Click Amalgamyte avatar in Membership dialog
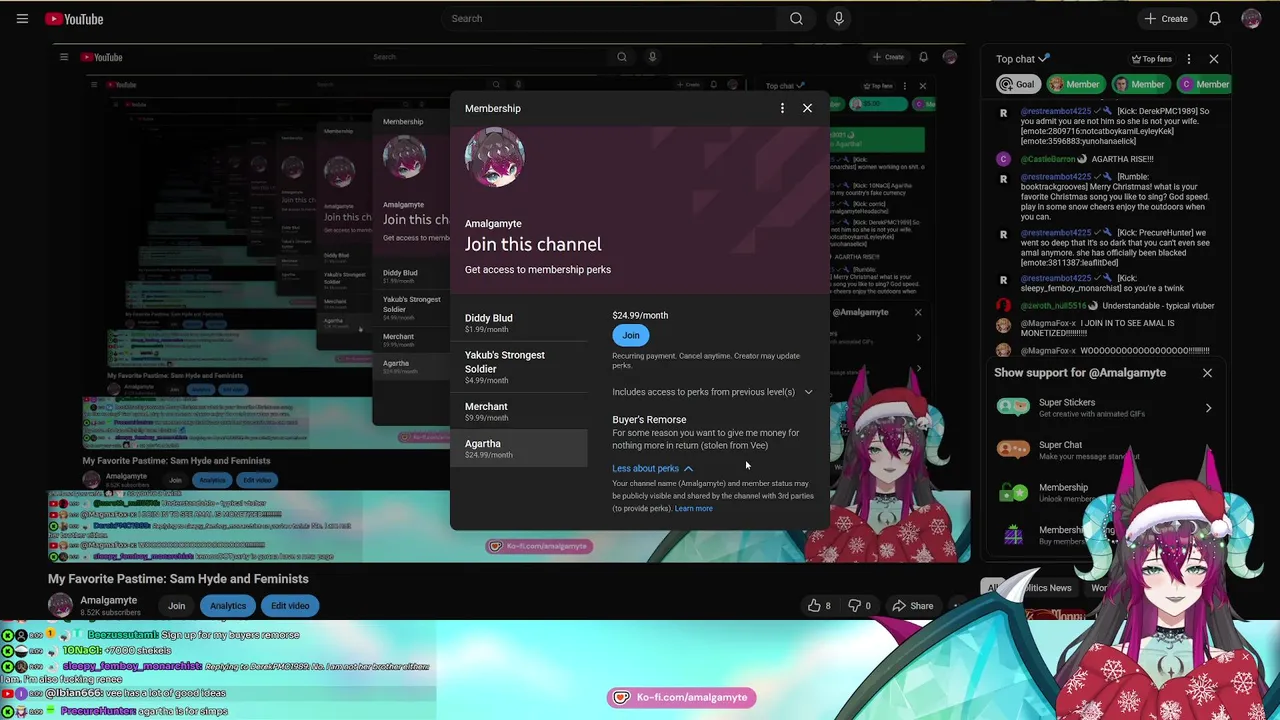The height and width of the screenshot is (720, 1280). (494, 157)
